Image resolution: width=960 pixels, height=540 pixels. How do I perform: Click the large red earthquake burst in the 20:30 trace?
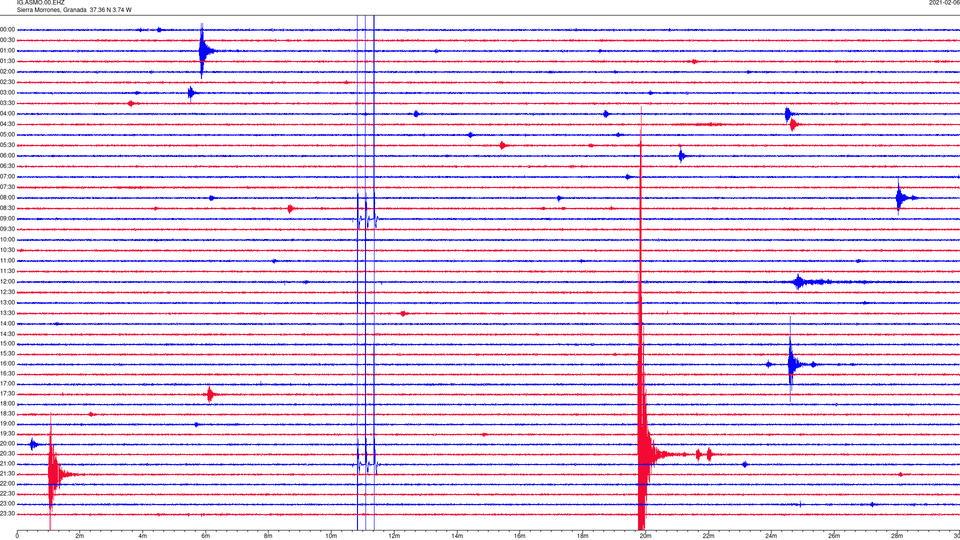(643, 454)
